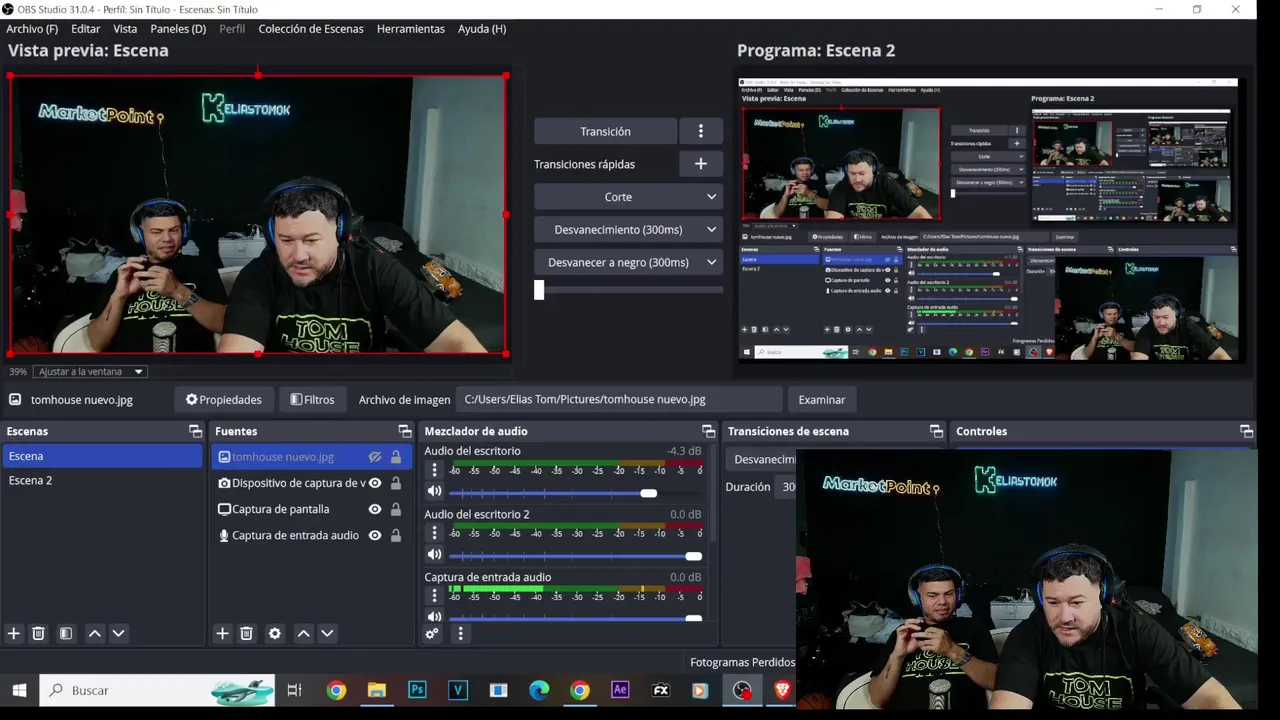Move the scene up with the arrow
Image resolution: width=1280 pixels, height=720 pixels.
point(95,633)
